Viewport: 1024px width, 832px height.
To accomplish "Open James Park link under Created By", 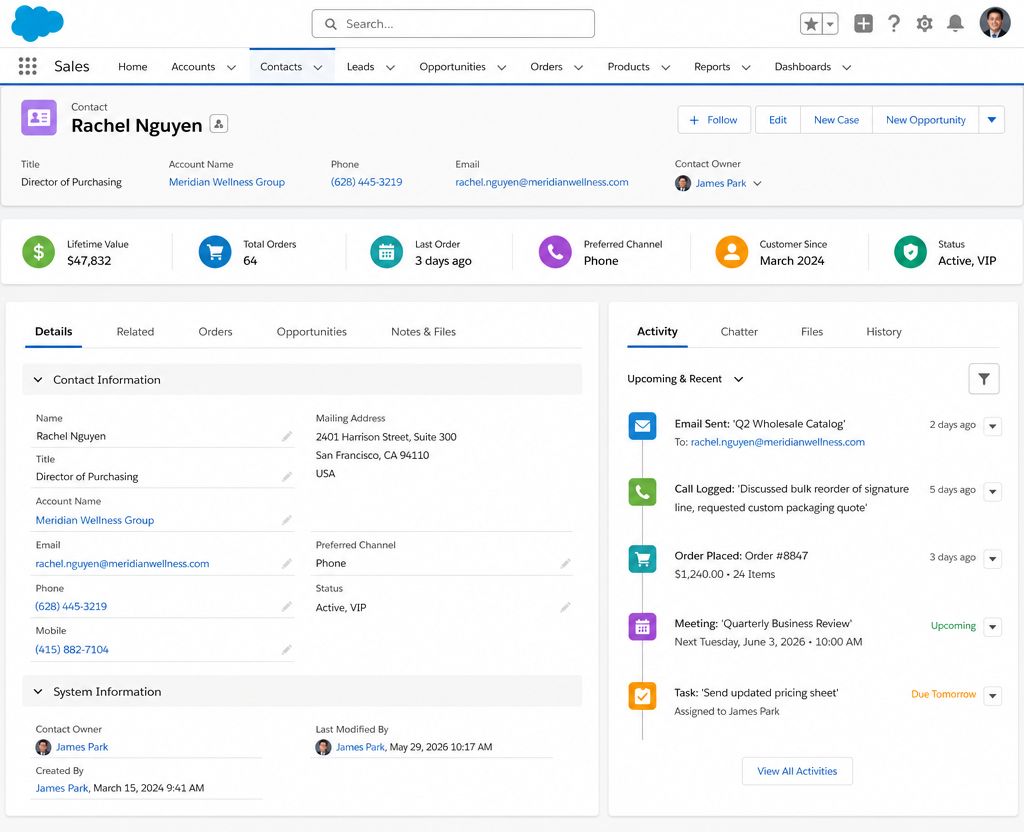I will tap(61, 788).
